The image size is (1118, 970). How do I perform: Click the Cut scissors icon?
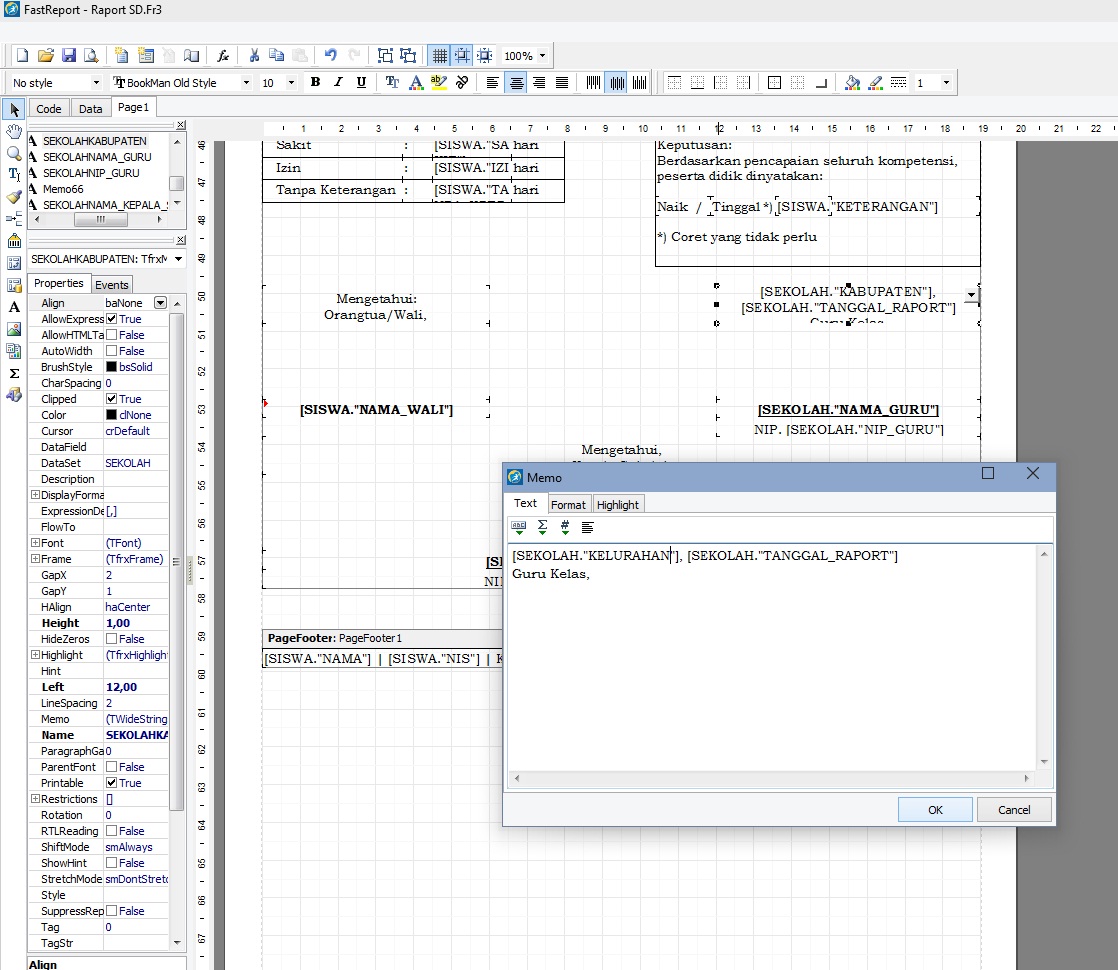(x=254, y=56)
